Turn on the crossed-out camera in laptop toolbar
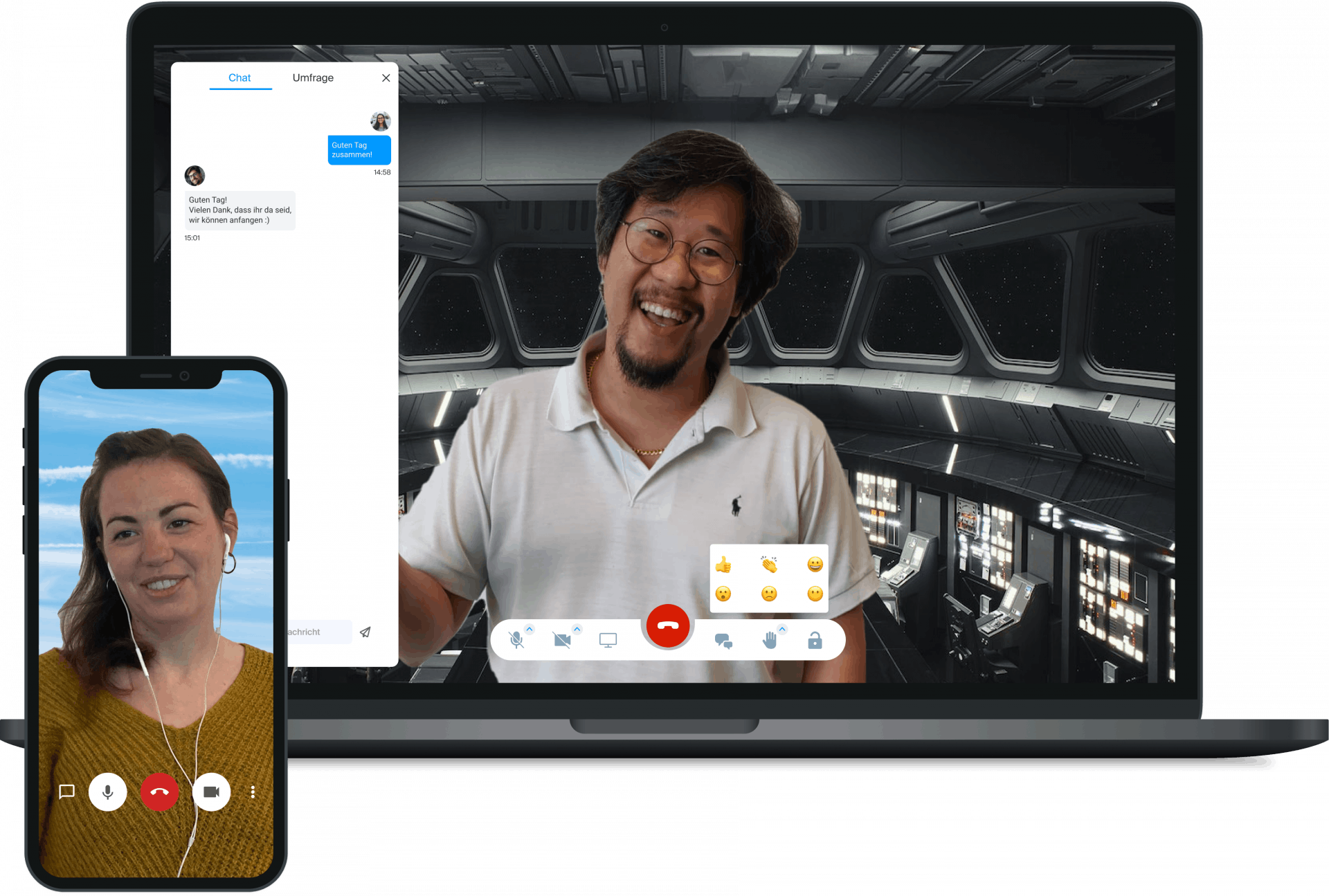The height and width of the screenshot is (896, 1329). [562, 640]
